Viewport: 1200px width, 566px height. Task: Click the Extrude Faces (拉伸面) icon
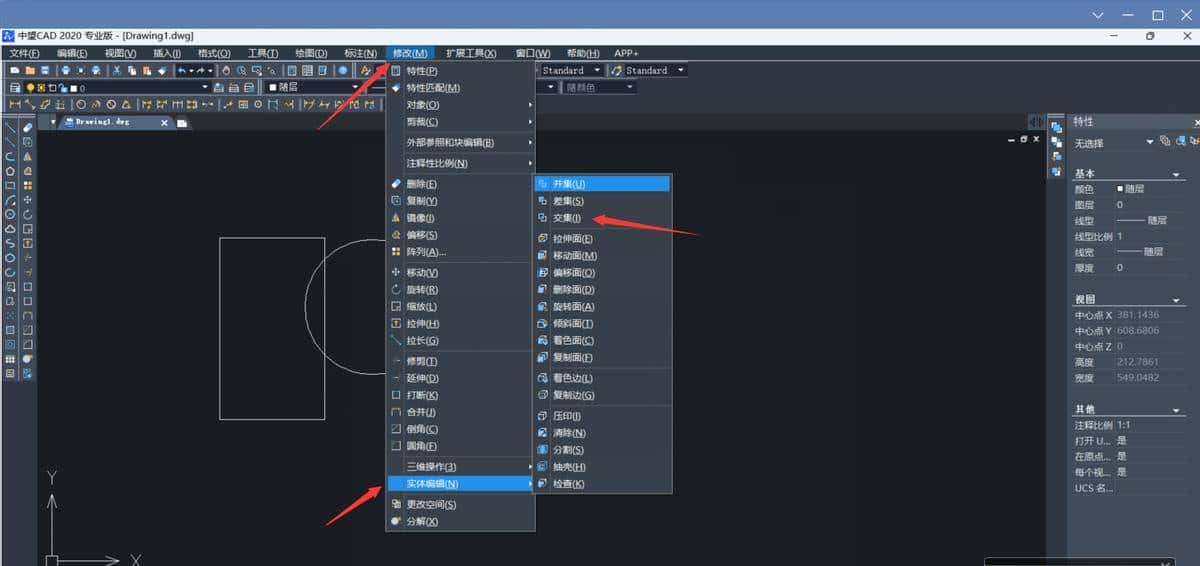(x=542, y=239)
